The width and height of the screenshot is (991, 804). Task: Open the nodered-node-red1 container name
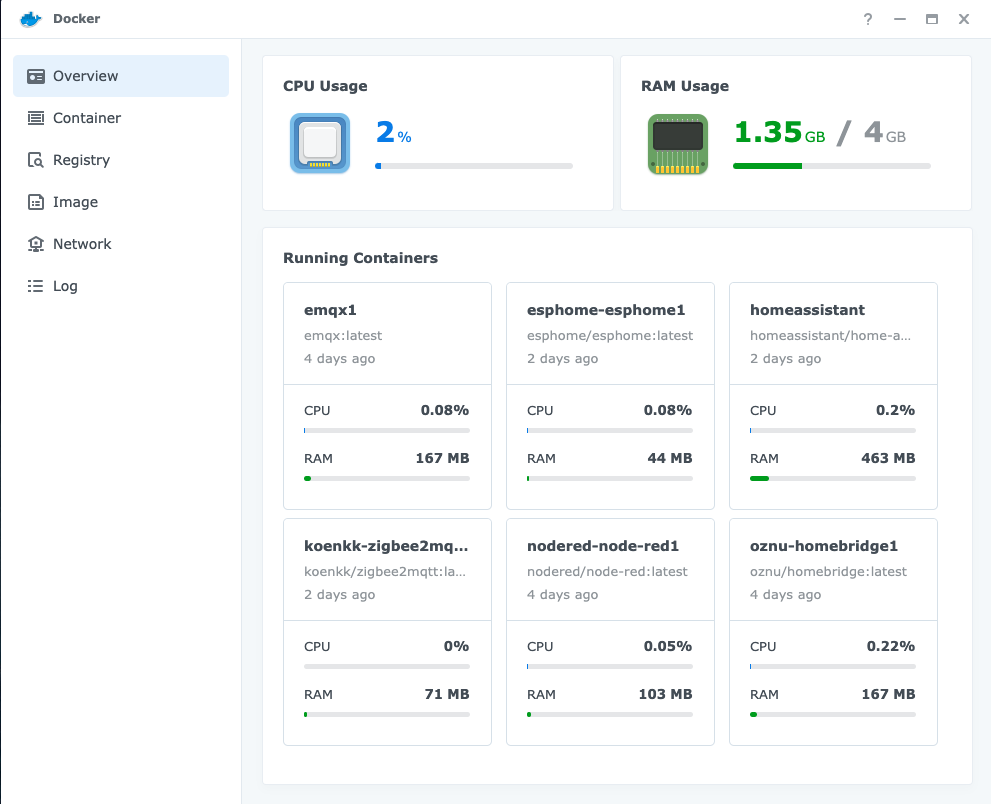[603, 546]
